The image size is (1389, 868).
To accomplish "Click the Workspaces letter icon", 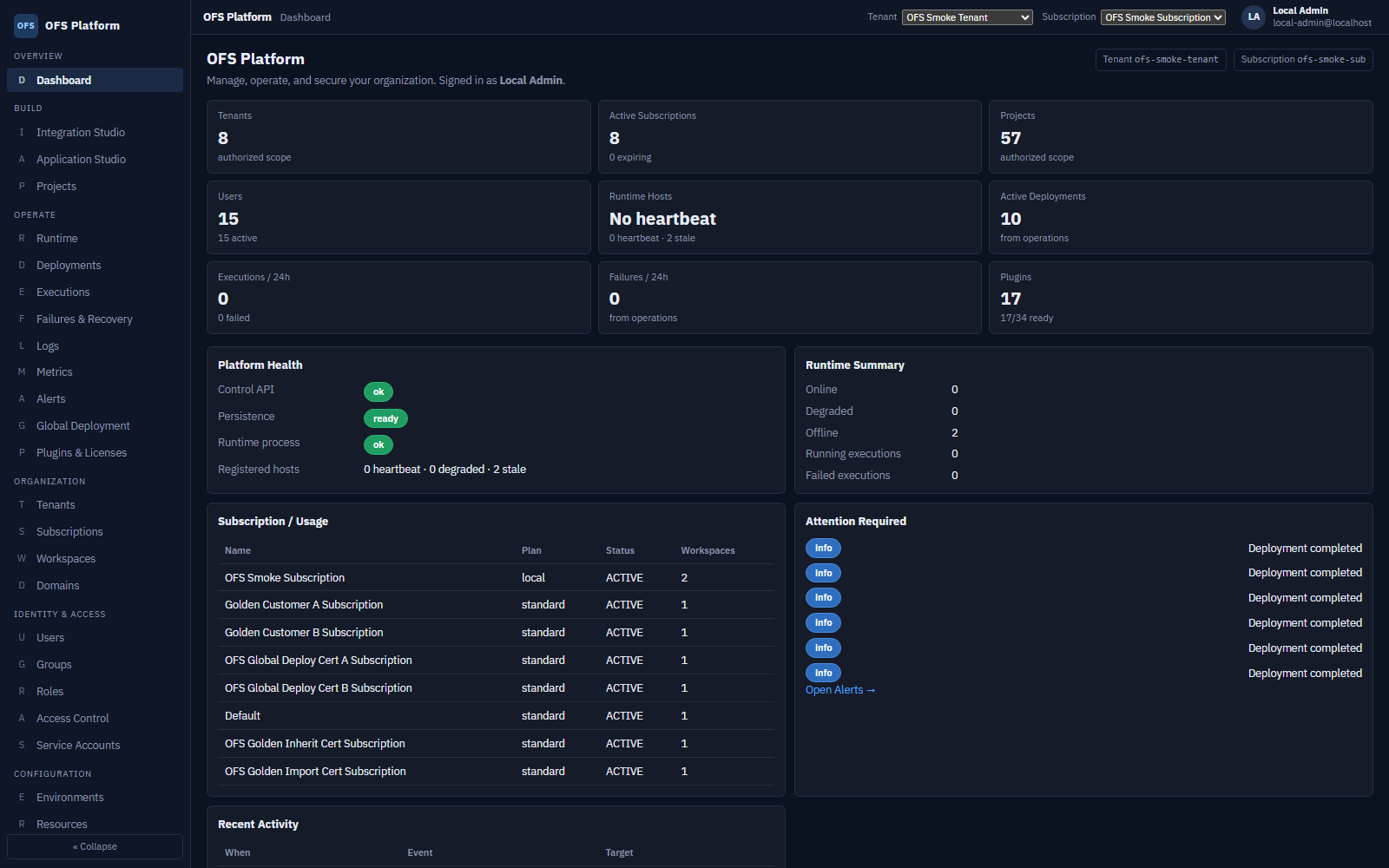I will [x=22, y=558].
